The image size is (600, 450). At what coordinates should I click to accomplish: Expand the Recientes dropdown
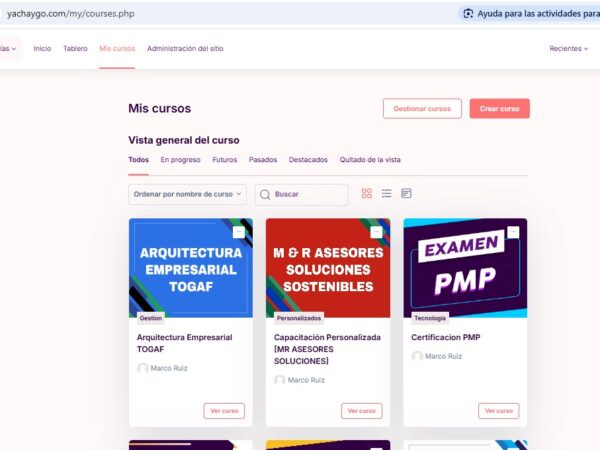pyautogui.click(x=569, y=49)
